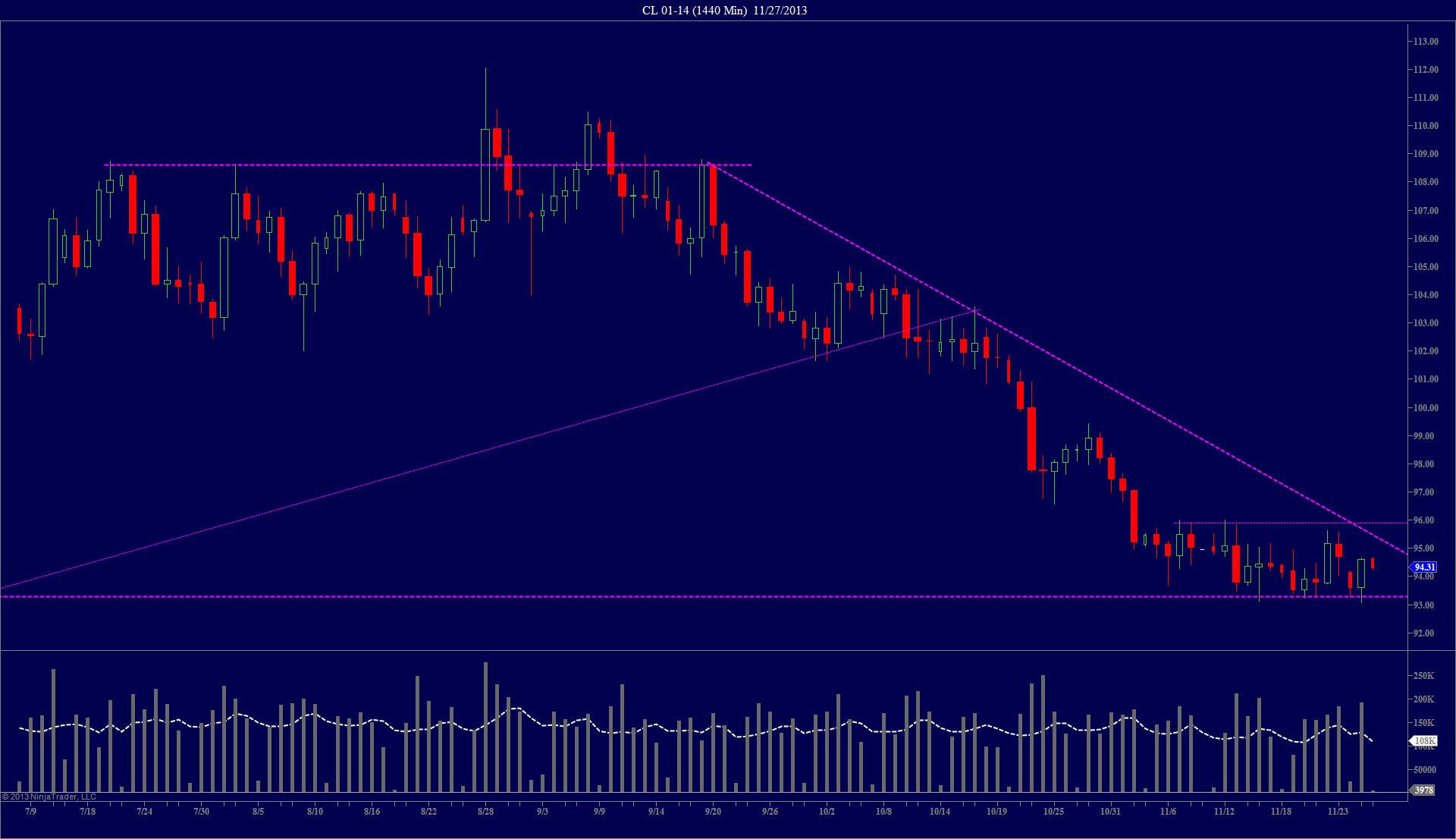Click the 7/9 date axis label

[30, 811]
